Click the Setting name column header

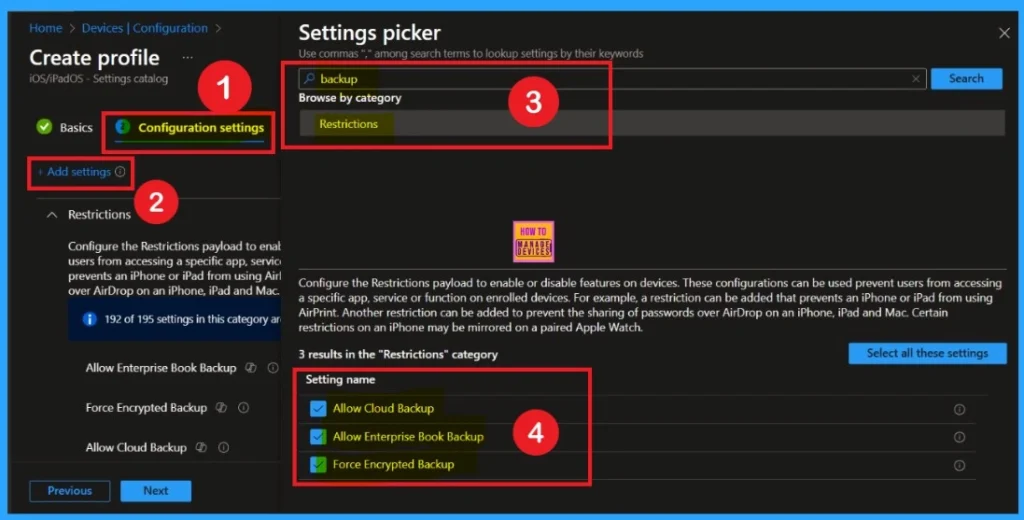pos(340,380)
